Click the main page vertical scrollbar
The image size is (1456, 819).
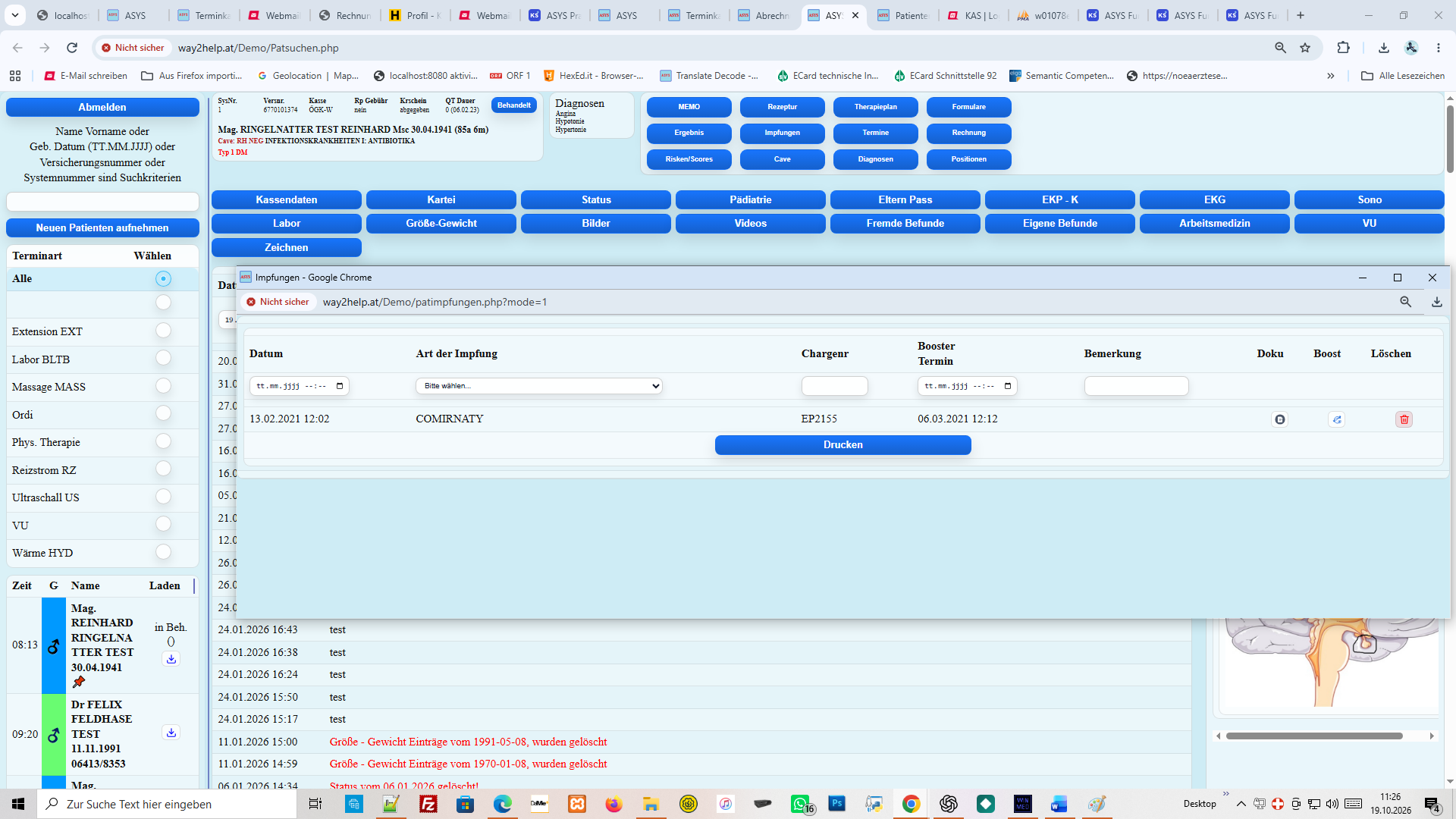pyautogui.click(x=1450, y=139)
